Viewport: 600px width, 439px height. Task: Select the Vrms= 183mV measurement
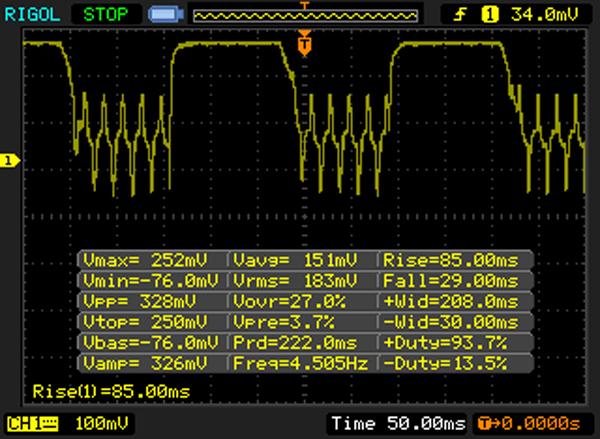tap(295, 281)
